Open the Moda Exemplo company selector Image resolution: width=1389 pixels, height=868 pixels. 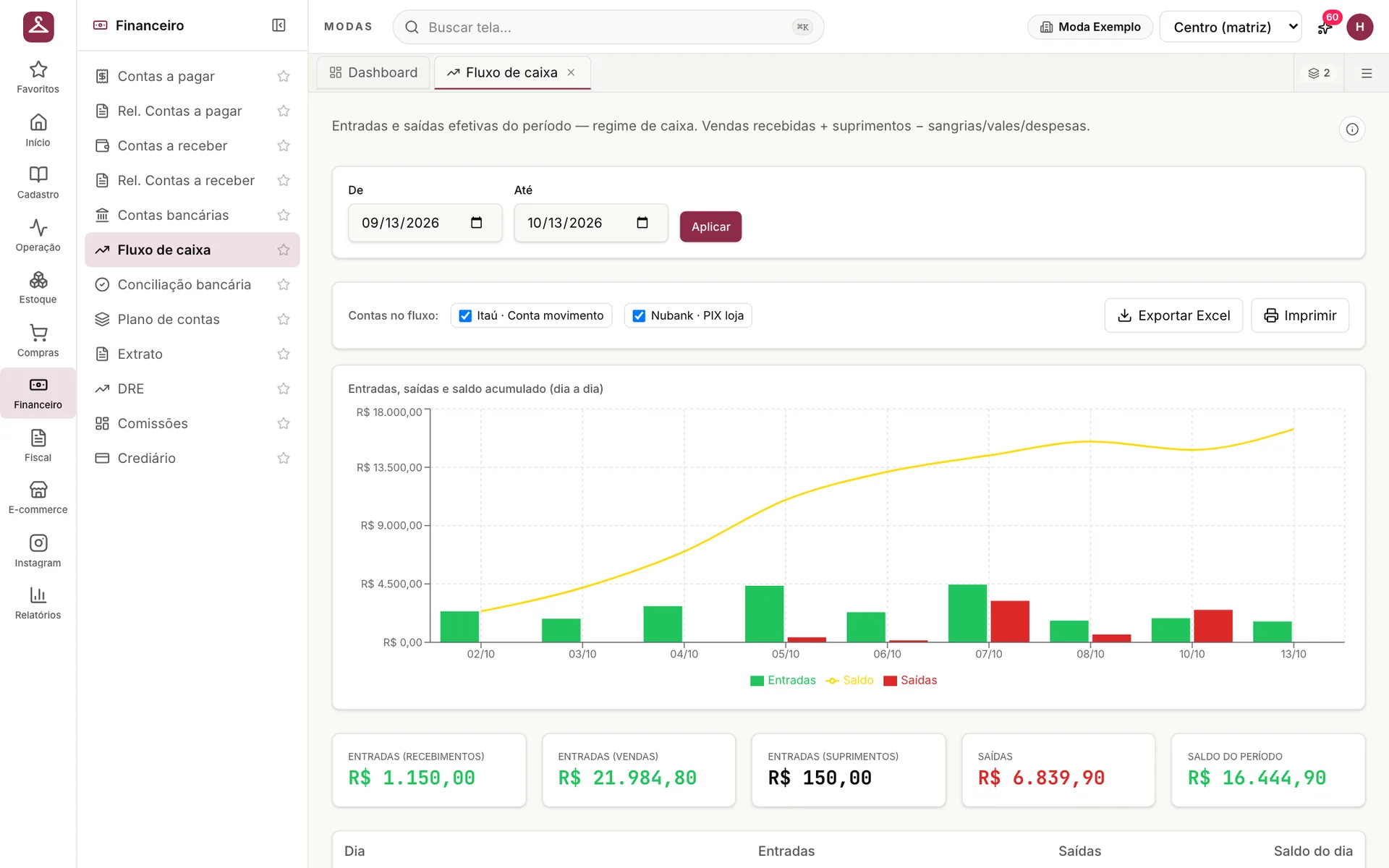coord(1090,27)
